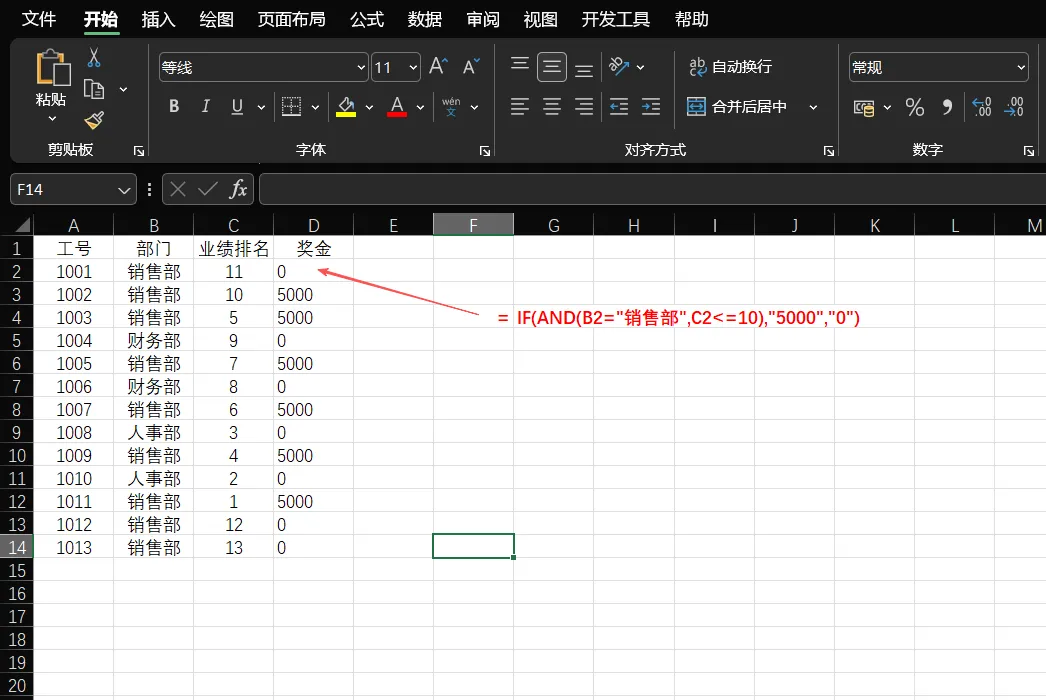Screen dimensions: 1046x700
Task: Expand paste options arrow under 粘贴
Action: pos(52,119)
